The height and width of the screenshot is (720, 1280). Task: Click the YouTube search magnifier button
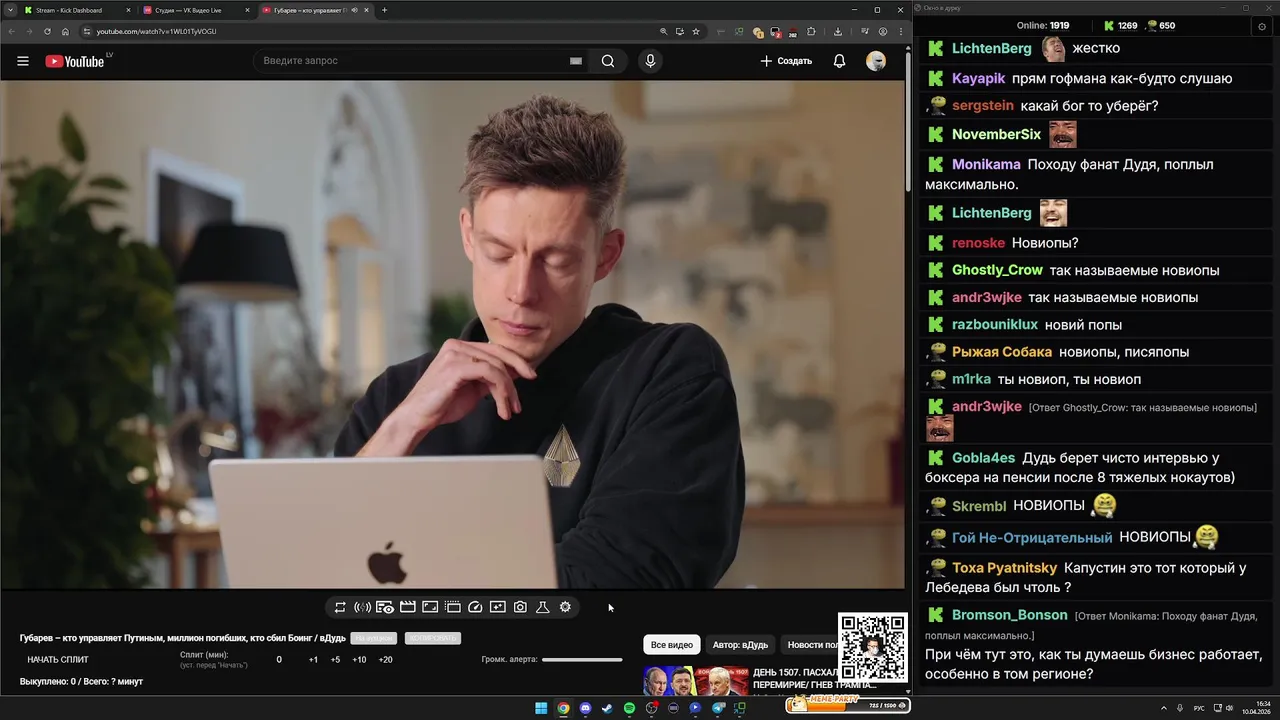tap(608, 61)
